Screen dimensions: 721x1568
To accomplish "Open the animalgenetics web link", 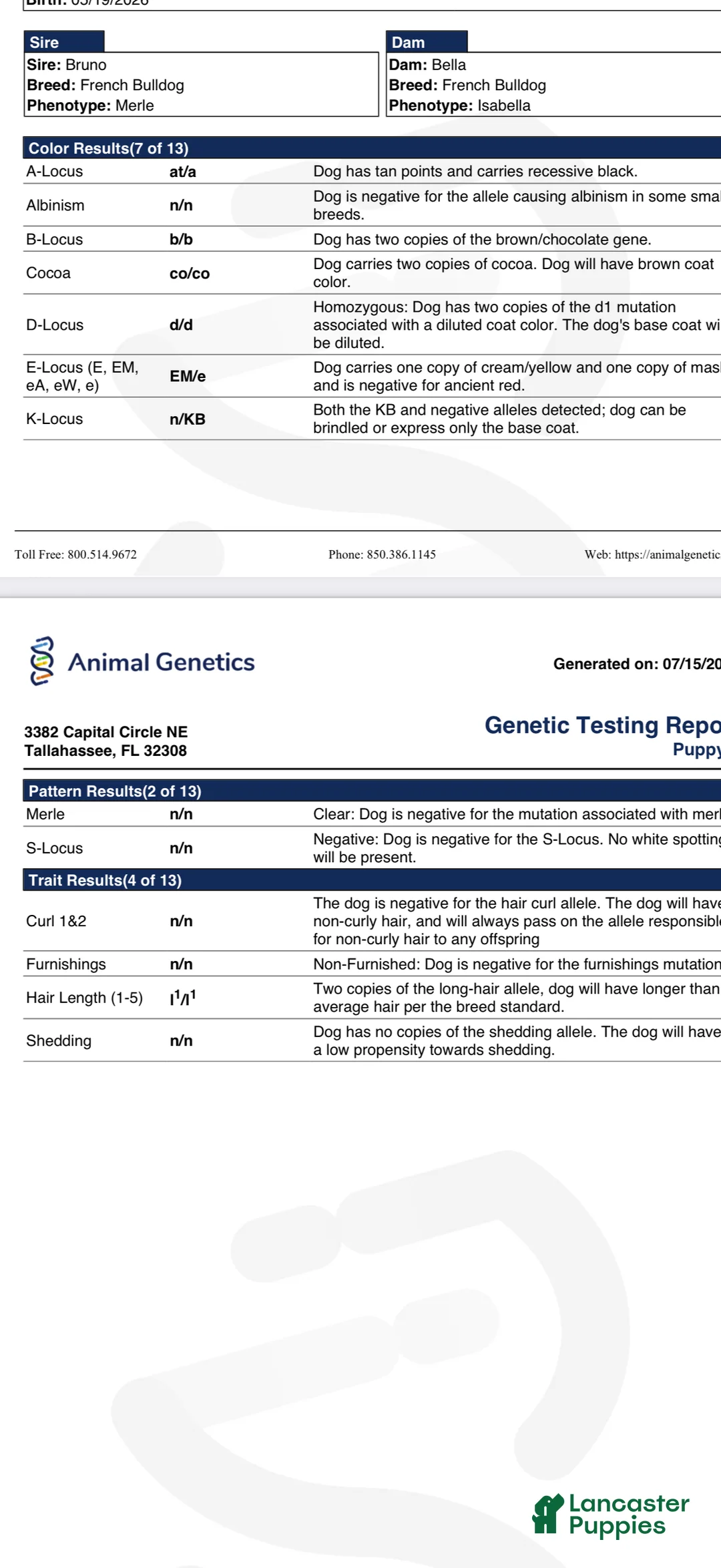I will (653, 554).
